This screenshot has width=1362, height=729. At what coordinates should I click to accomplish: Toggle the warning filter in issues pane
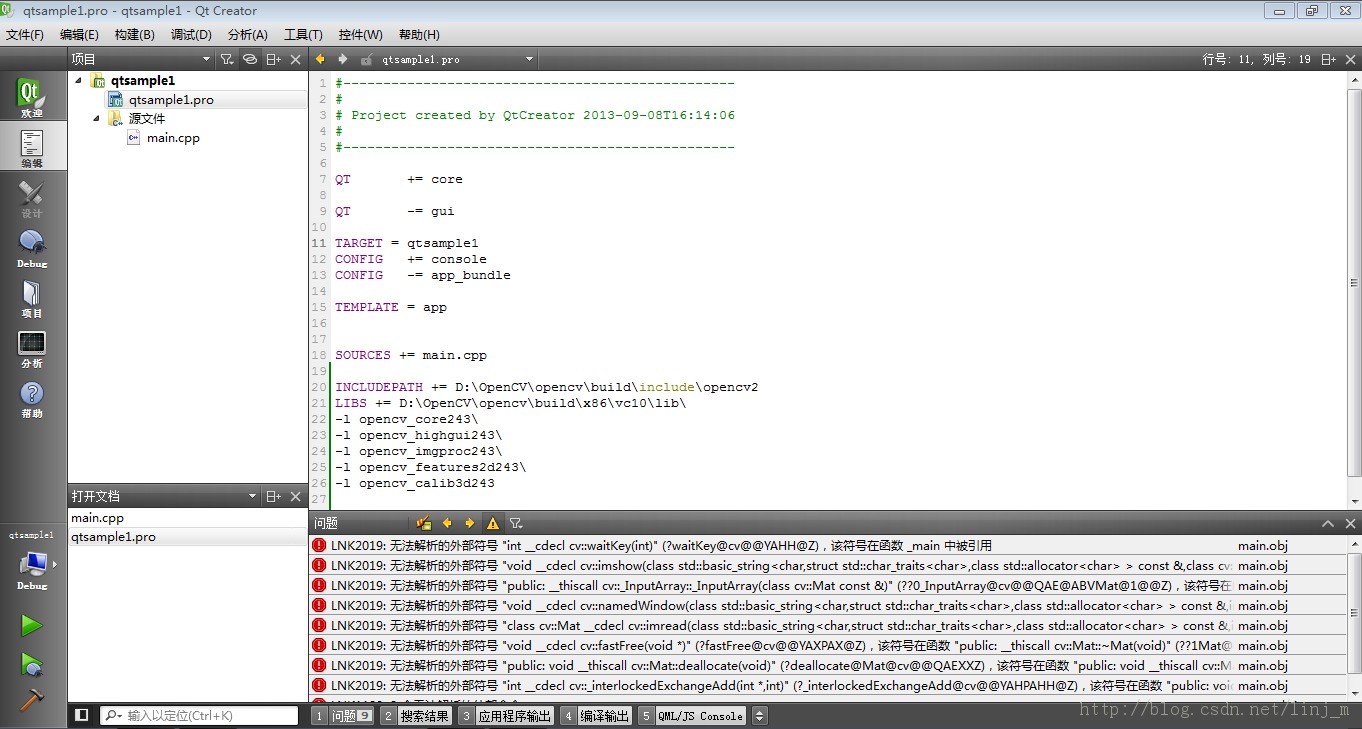click(493, 523)
